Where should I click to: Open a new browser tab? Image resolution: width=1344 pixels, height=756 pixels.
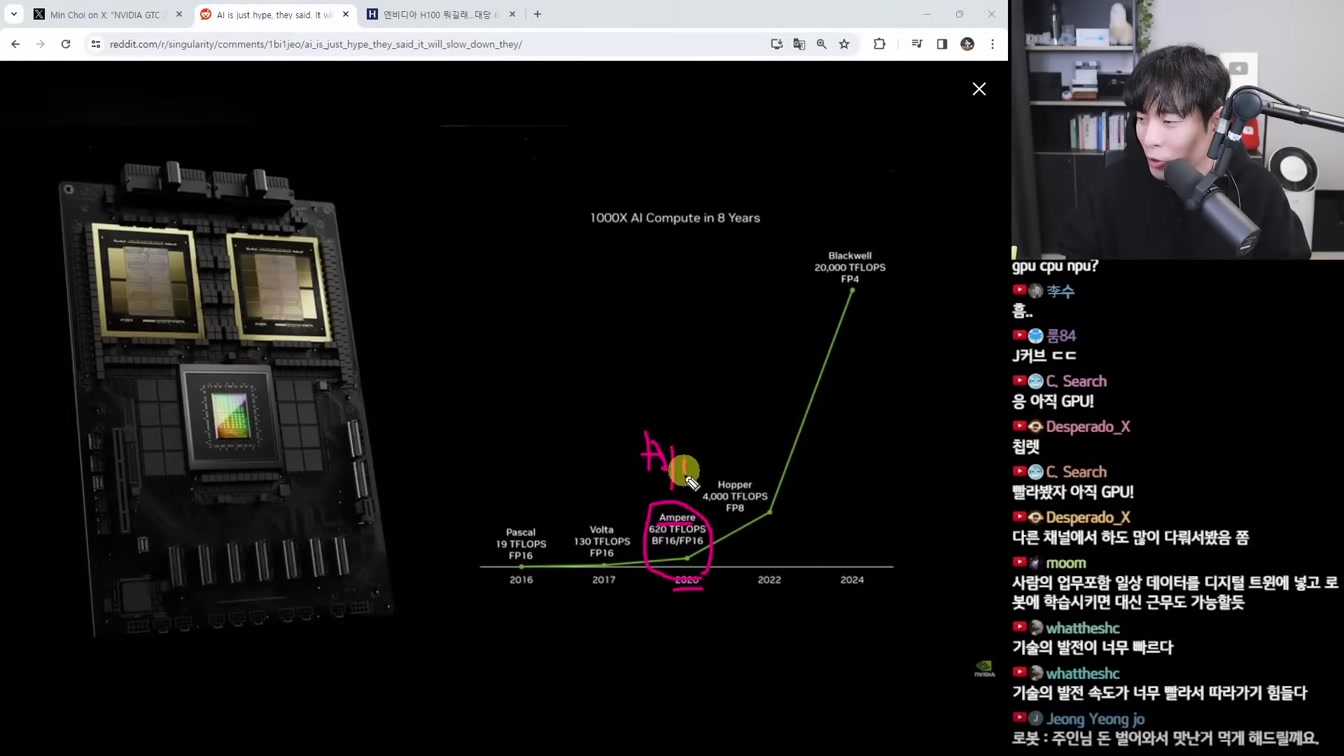(x=537, y=15)
